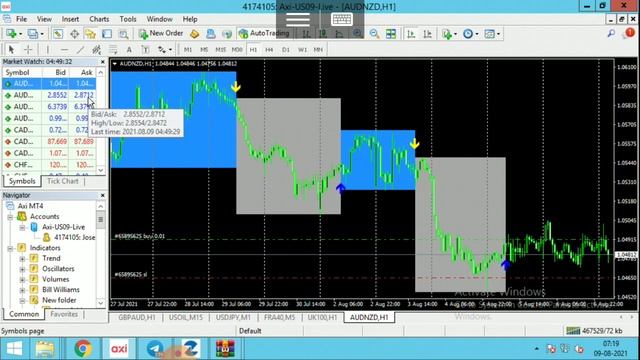The image size is (640, 360).
Task: Click the search magnifier at toolbar right
Action: point(611,33)
